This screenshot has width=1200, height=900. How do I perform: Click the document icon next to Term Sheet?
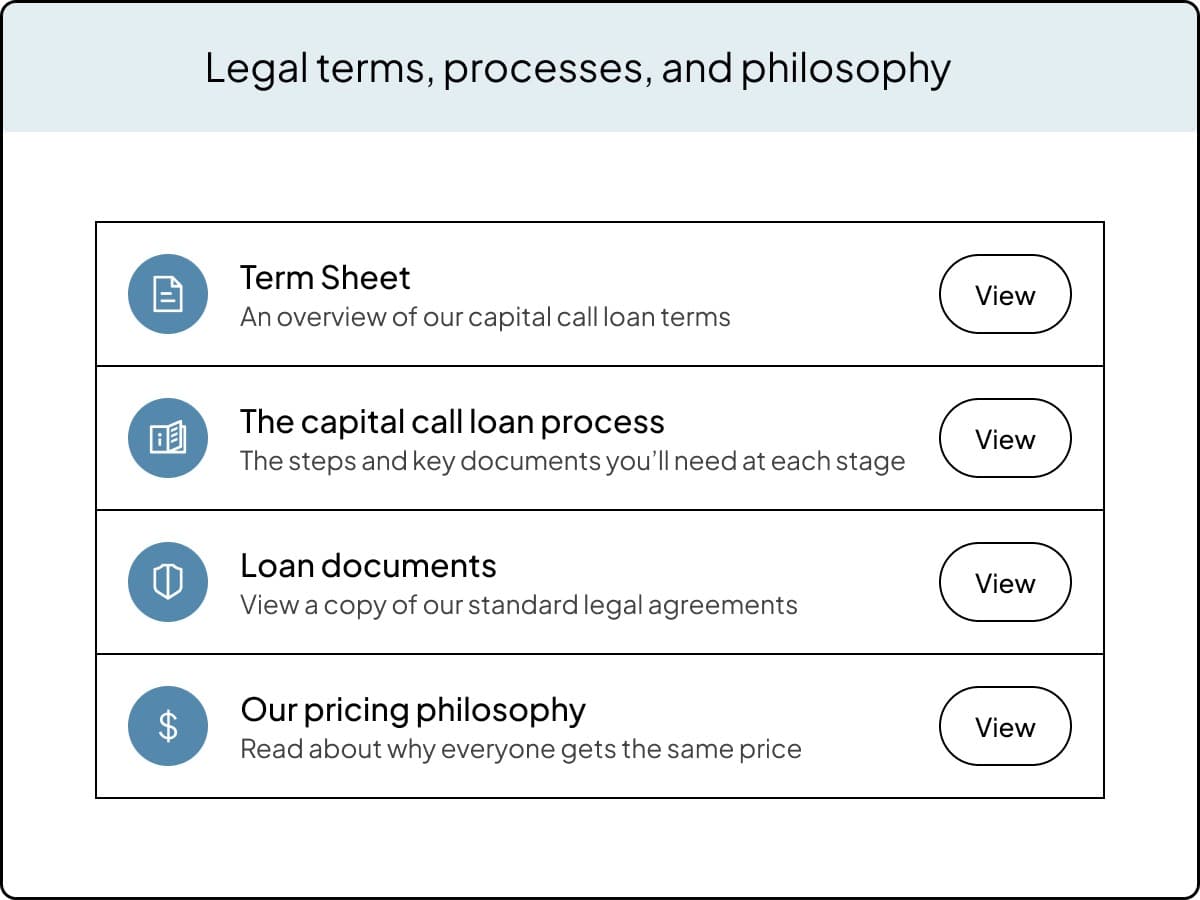click(x=167, y=294)
